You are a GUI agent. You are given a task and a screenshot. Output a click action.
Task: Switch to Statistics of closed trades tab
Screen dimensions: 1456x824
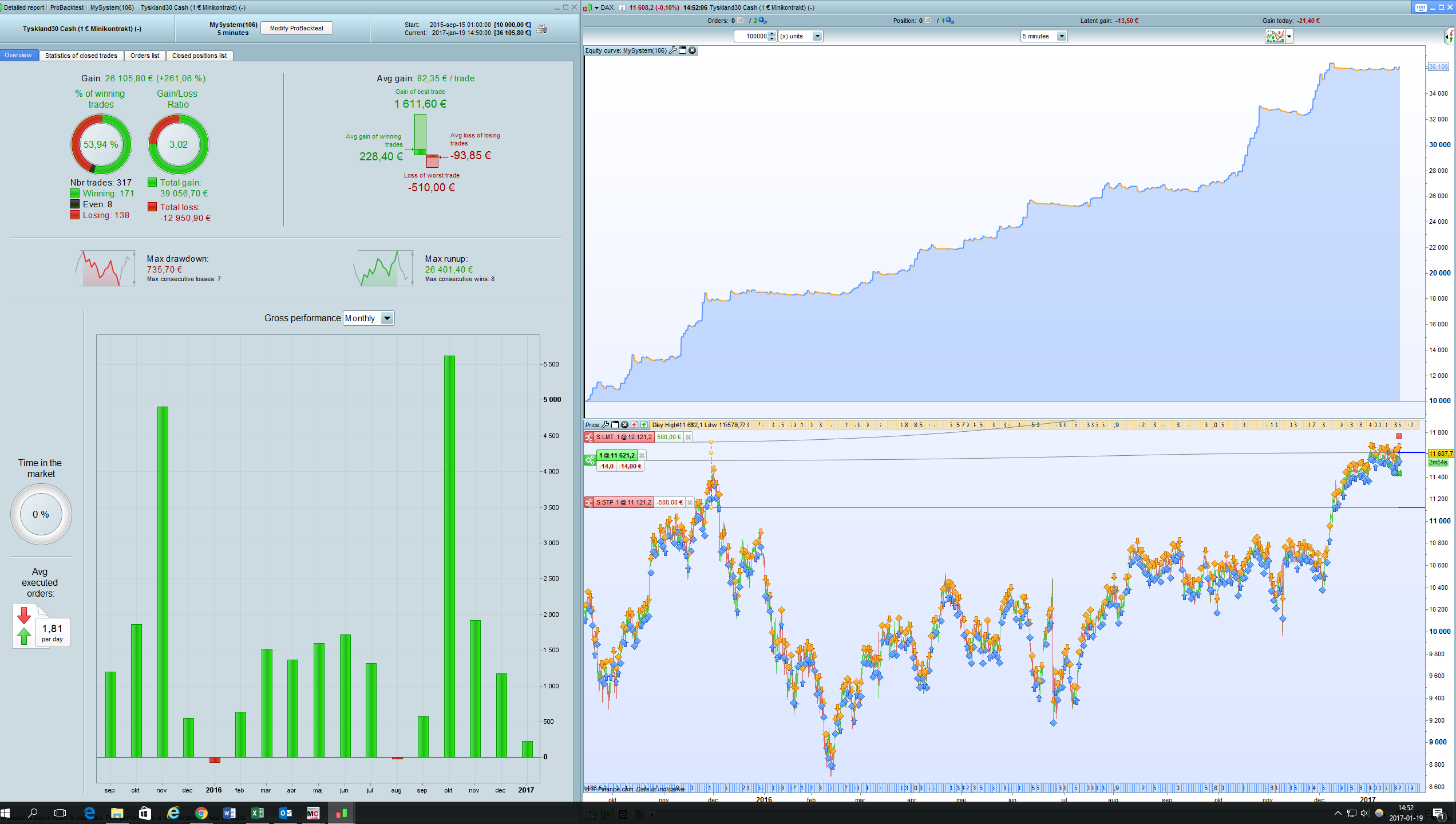(x=81, y=56)
